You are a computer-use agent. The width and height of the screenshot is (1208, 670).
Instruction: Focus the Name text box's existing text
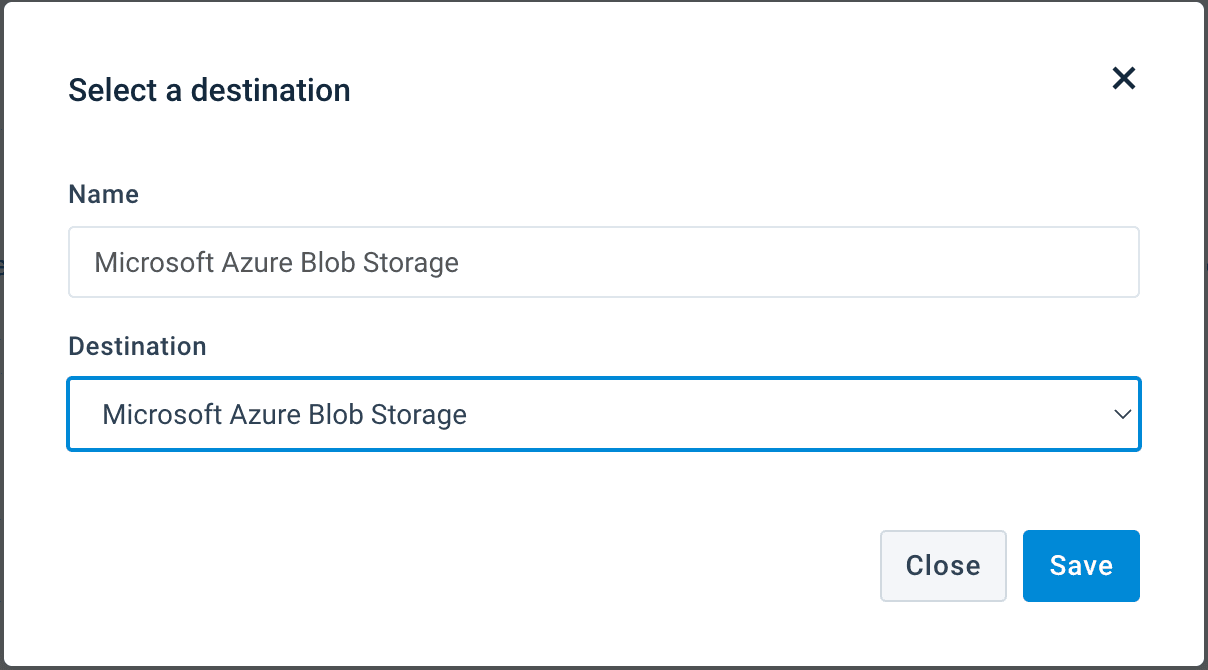[276, 262]
